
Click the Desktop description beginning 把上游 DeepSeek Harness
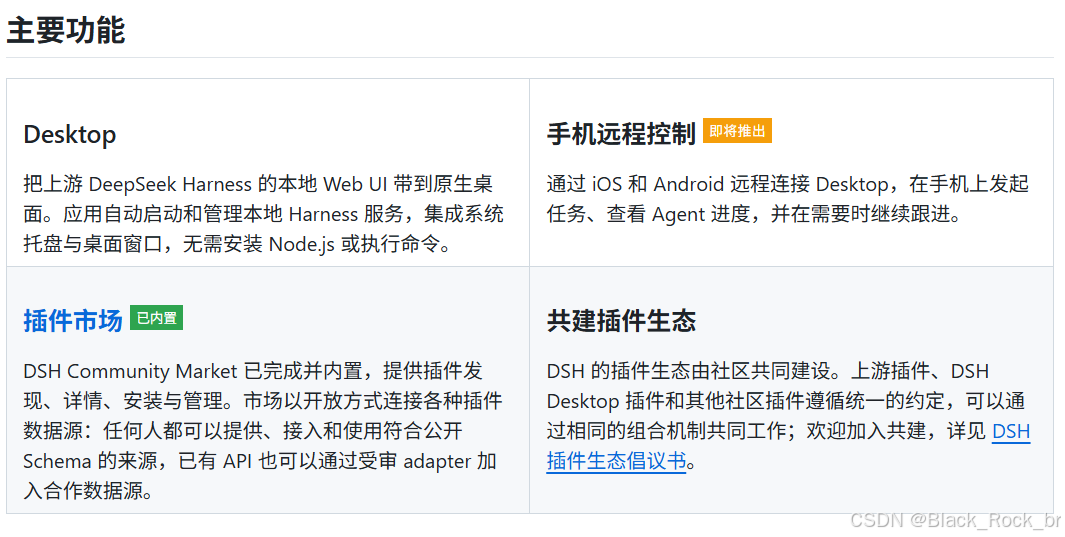[x=264, y=214]
